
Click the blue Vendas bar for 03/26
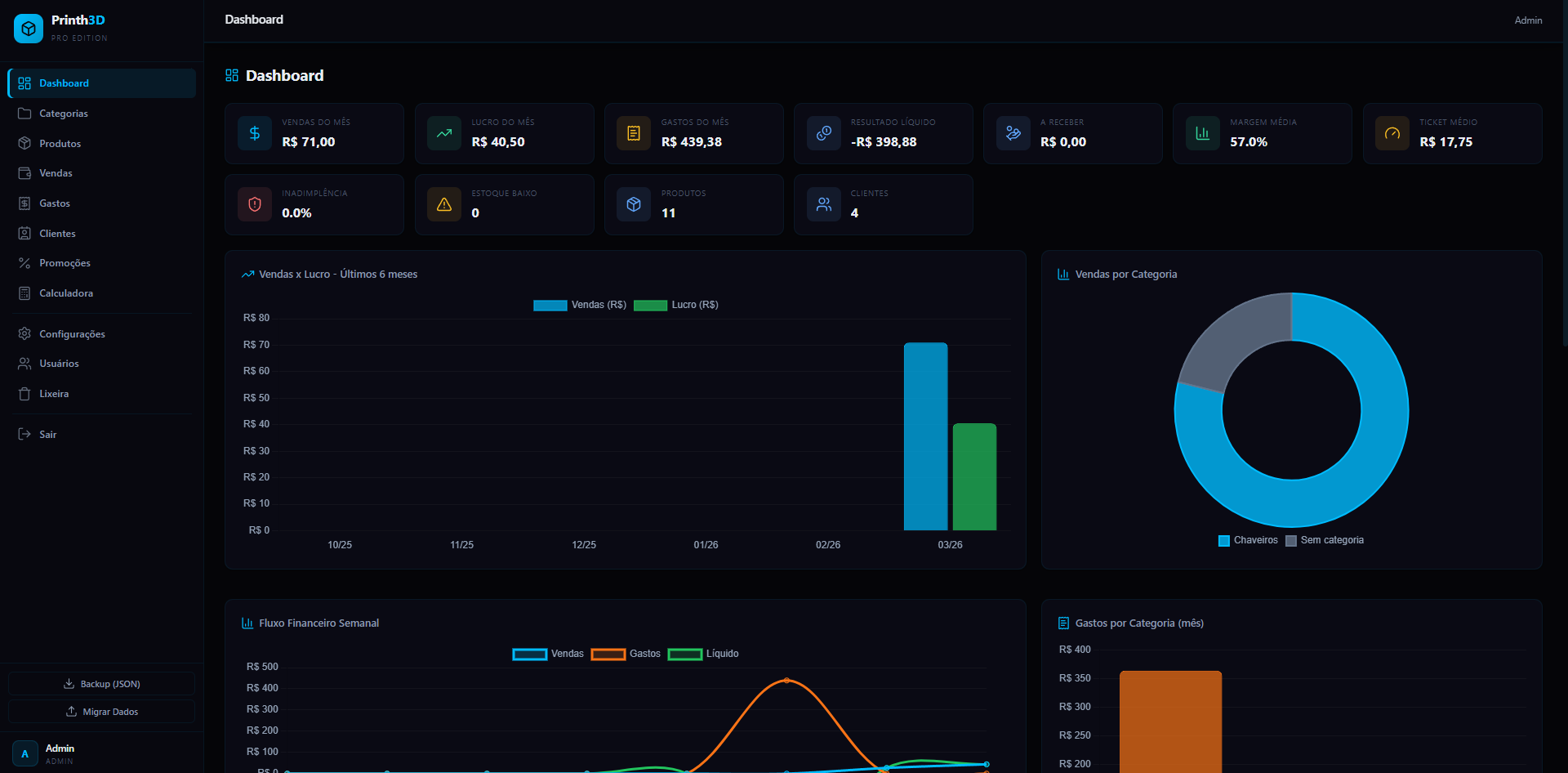point(925,436)
